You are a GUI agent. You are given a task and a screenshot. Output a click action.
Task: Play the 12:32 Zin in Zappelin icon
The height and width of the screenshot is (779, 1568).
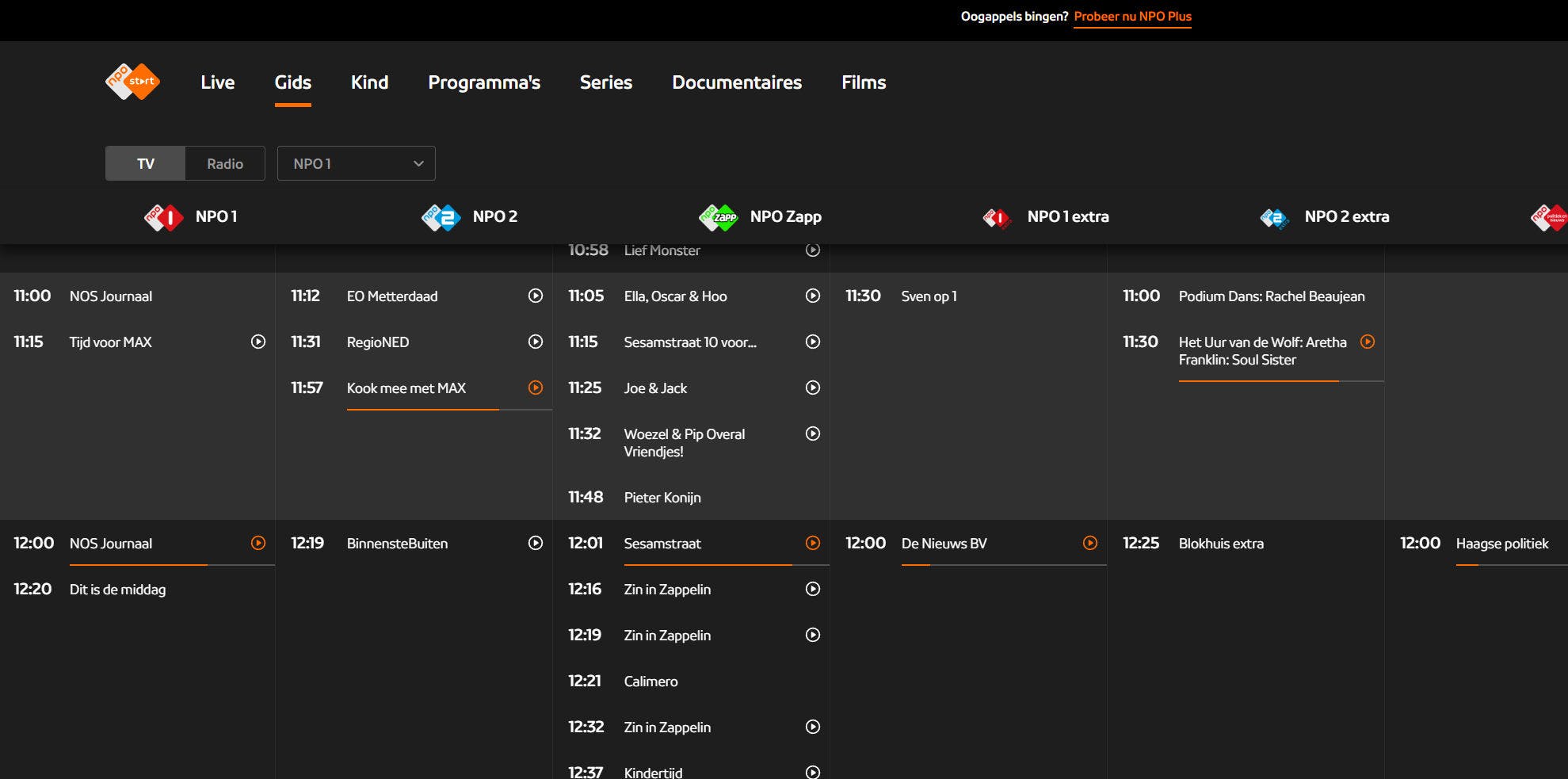[x=813, y=727]
